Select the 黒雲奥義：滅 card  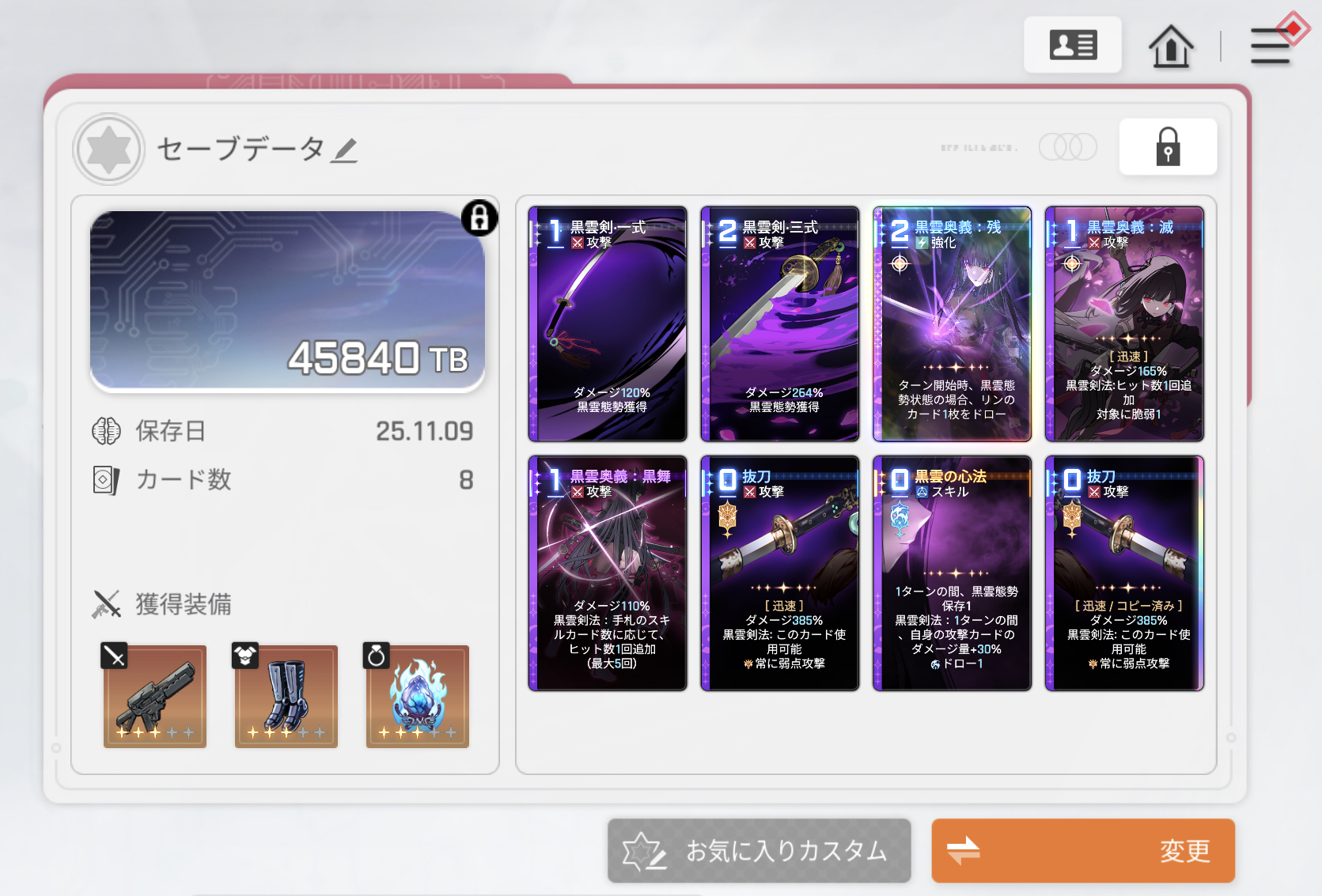(1124, 324)
